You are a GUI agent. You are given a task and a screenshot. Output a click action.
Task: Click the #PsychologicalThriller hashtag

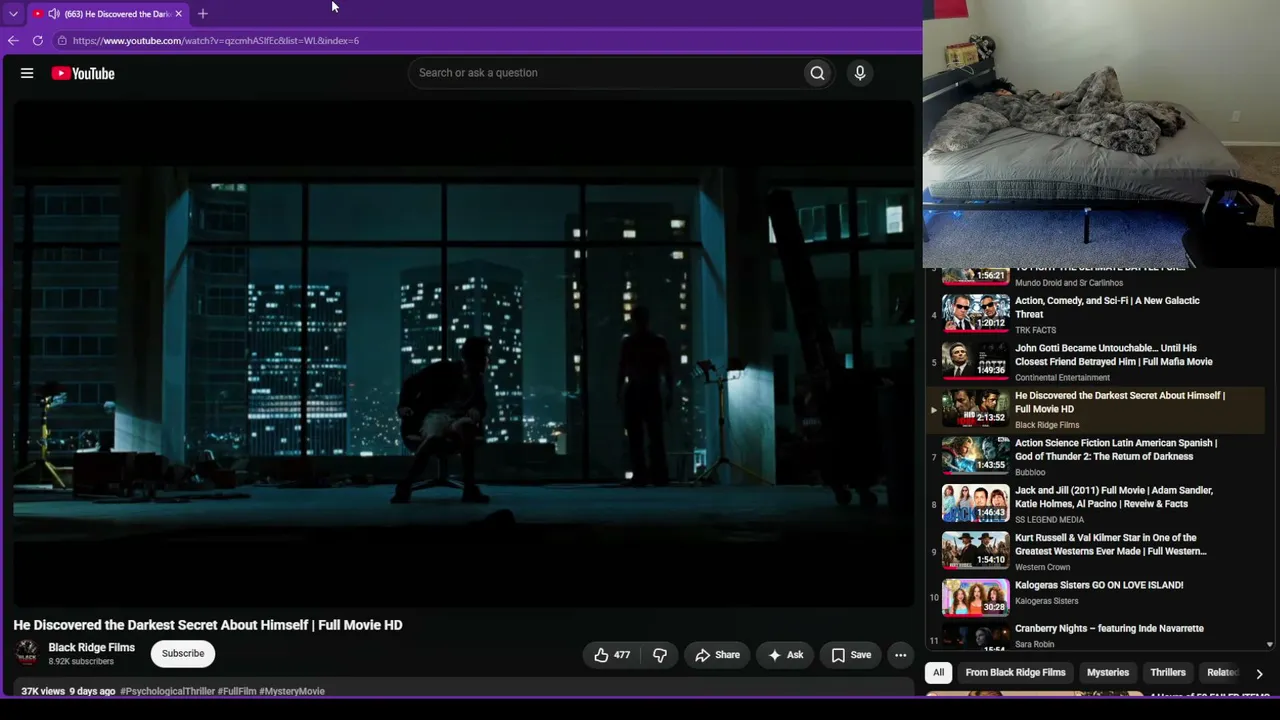pos(167,691)
